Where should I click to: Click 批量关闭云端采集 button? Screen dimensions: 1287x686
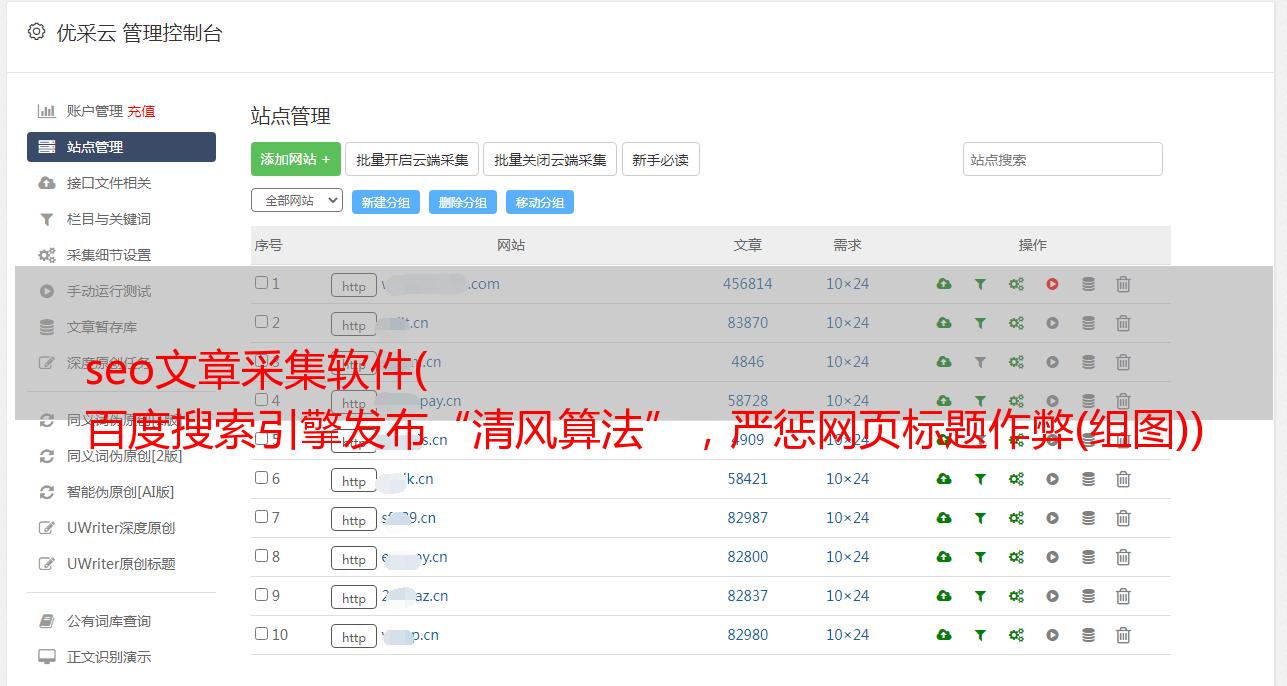point(550,159)
